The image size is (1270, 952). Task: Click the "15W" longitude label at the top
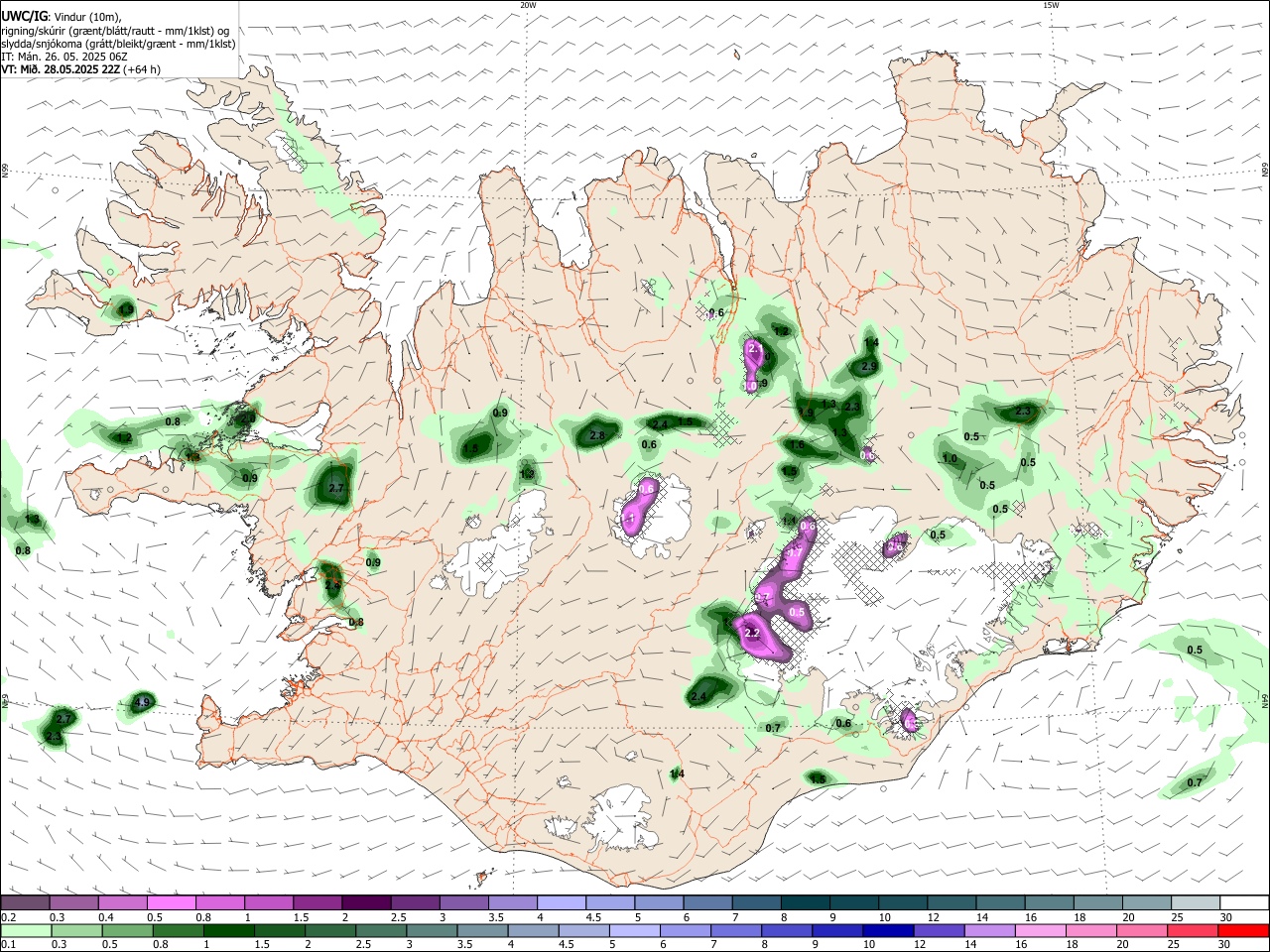[1051, 5]
